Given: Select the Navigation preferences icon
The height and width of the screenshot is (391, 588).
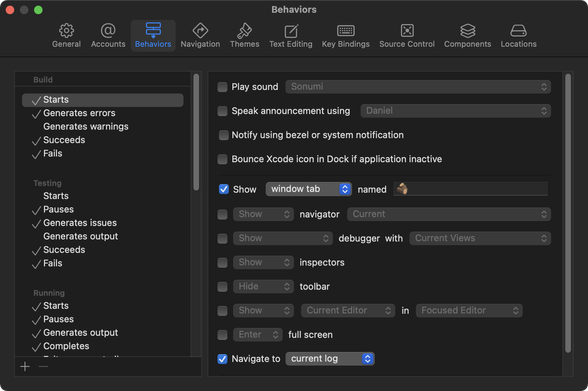Looking at the screenshot, I should coord(200,31).
